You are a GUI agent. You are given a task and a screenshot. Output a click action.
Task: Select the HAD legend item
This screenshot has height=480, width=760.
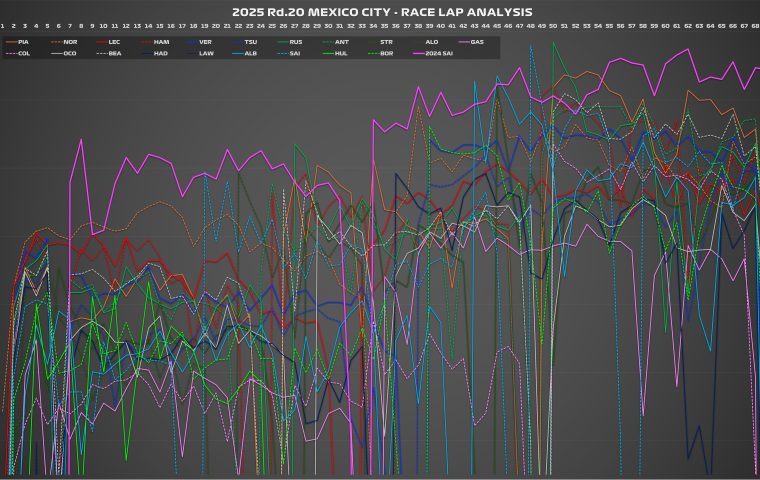(x=160, y=52)
